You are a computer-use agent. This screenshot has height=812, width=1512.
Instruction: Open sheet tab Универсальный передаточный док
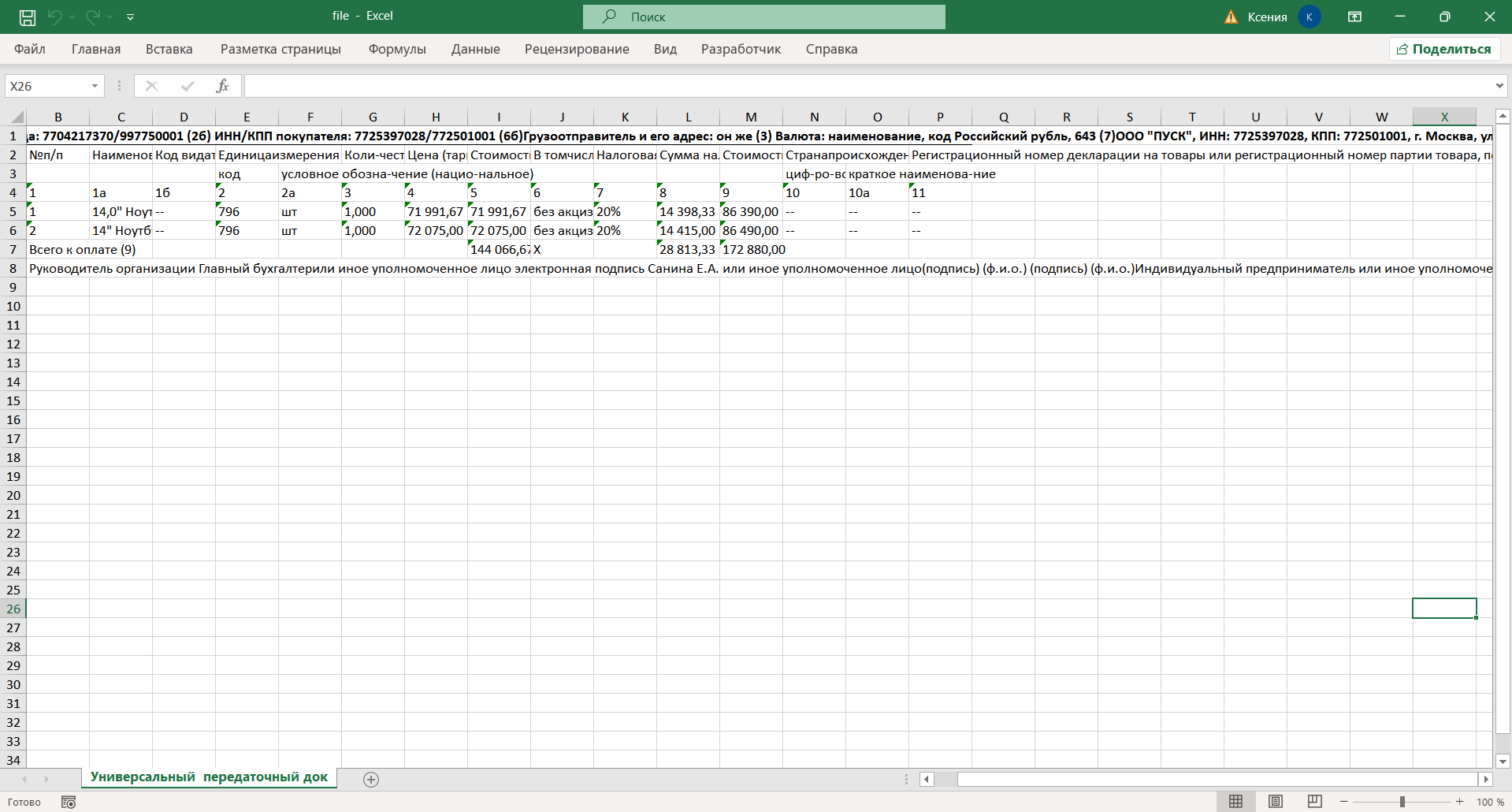[x=209, y=777]
